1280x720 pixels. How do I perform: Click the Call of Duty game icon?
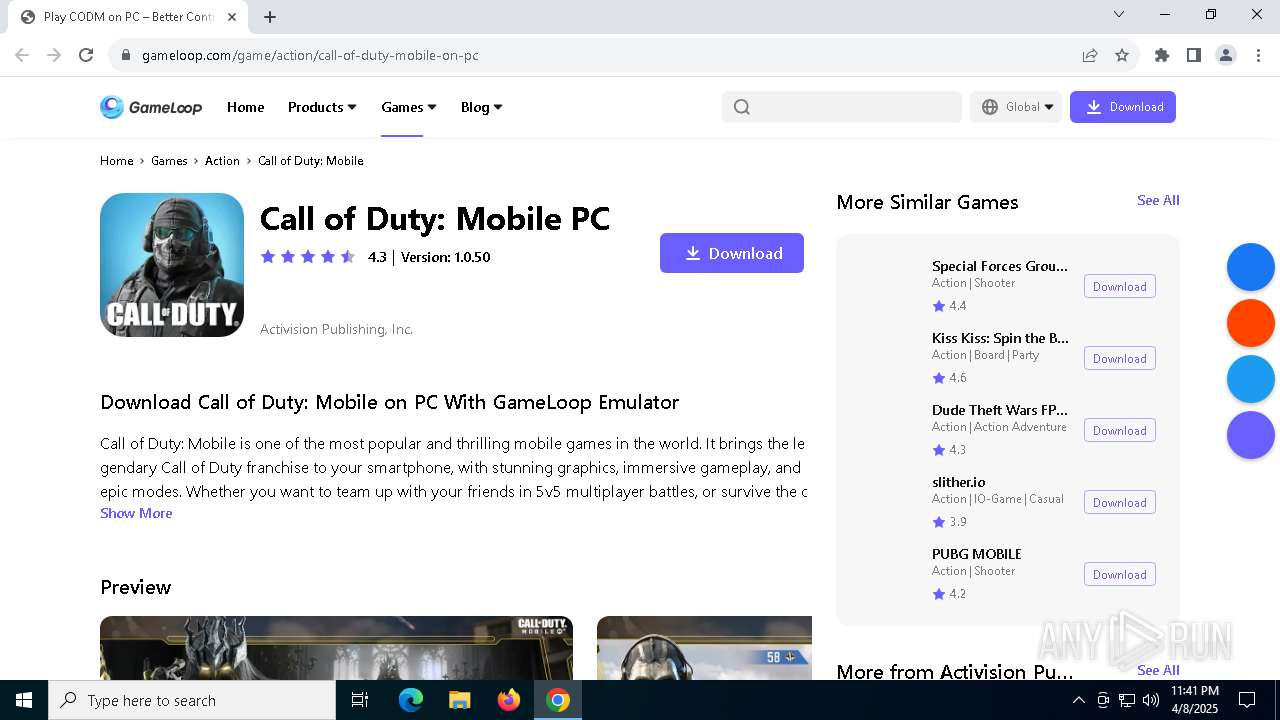pyautogui.click(x=172, y=265)
